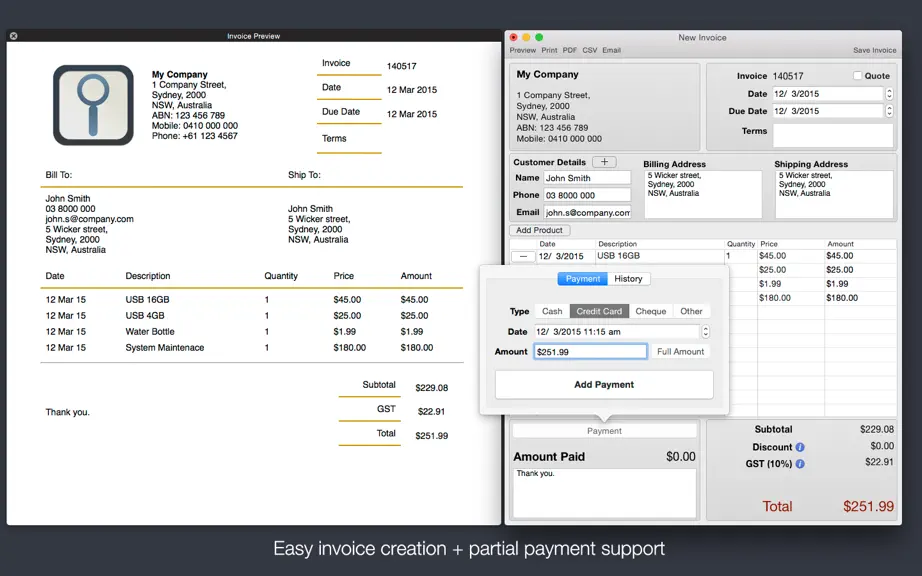Enable the Quote checkbox
This screenshot has width=922, height=576.
coord(857,76)
